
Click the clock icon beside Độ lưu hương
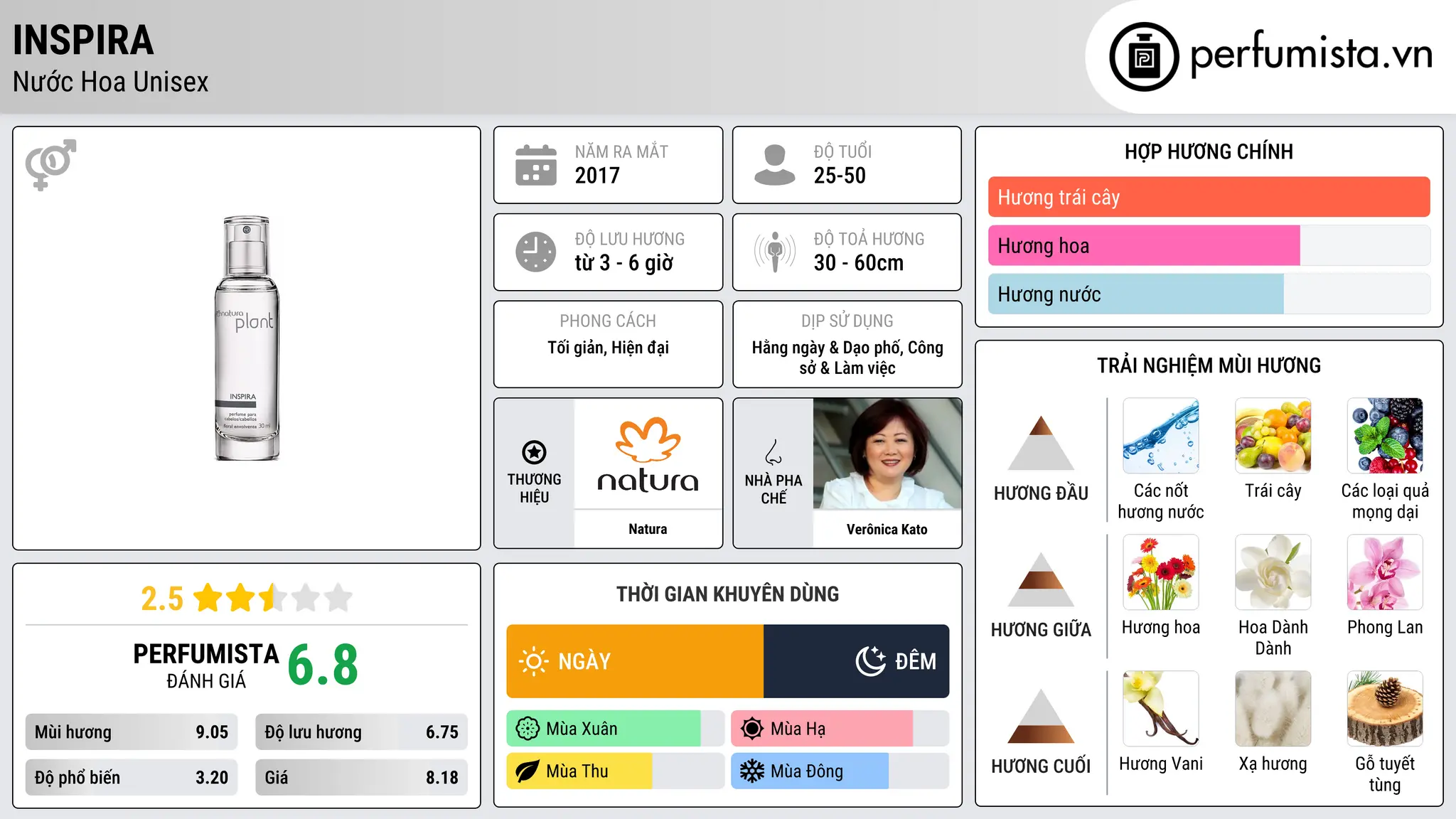click(x=536, y=252)
